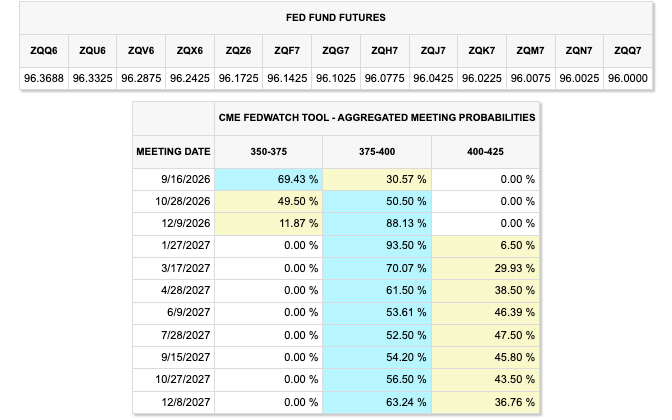
Task: Click the ZQZ6 contract header
Action: click(x=238, y=51)
